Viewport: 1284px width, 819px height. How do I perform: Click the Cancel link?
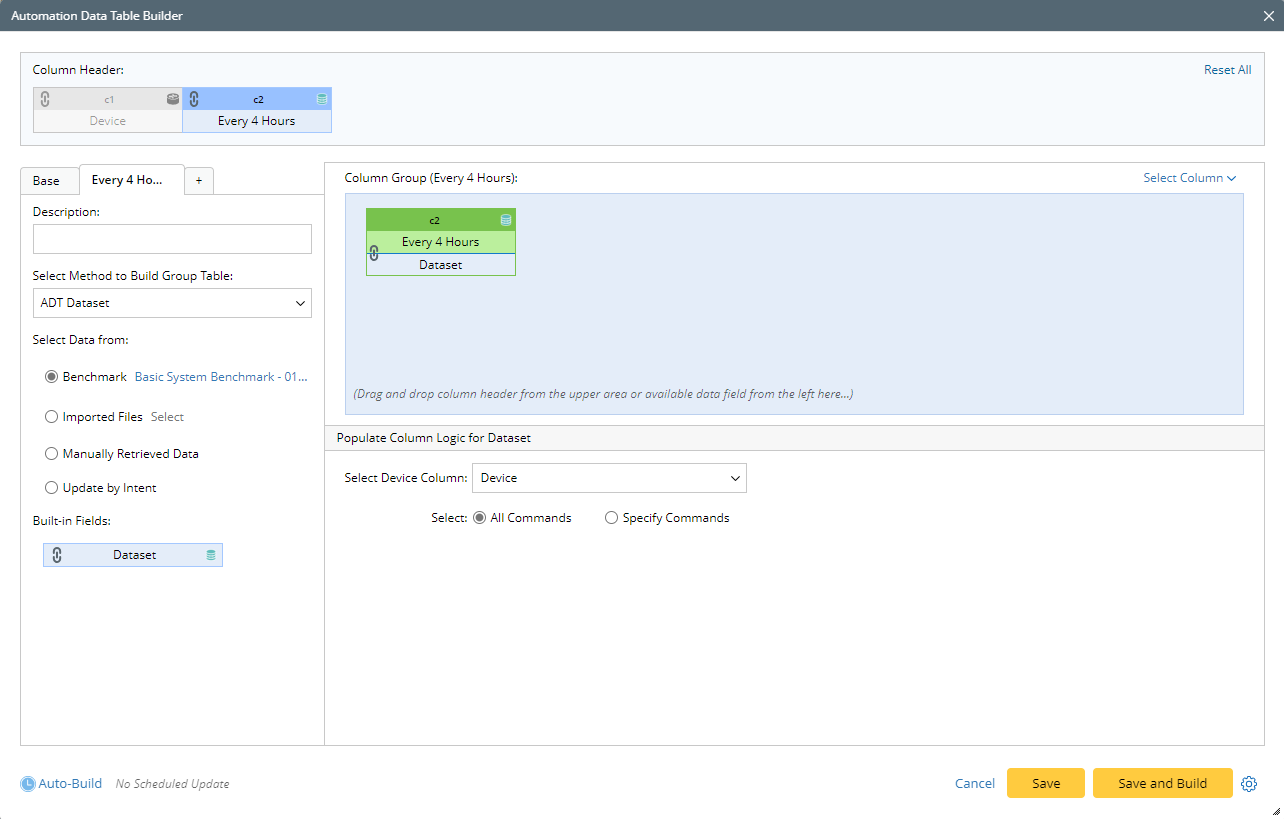pyautogui.click(x=975, y=784)
